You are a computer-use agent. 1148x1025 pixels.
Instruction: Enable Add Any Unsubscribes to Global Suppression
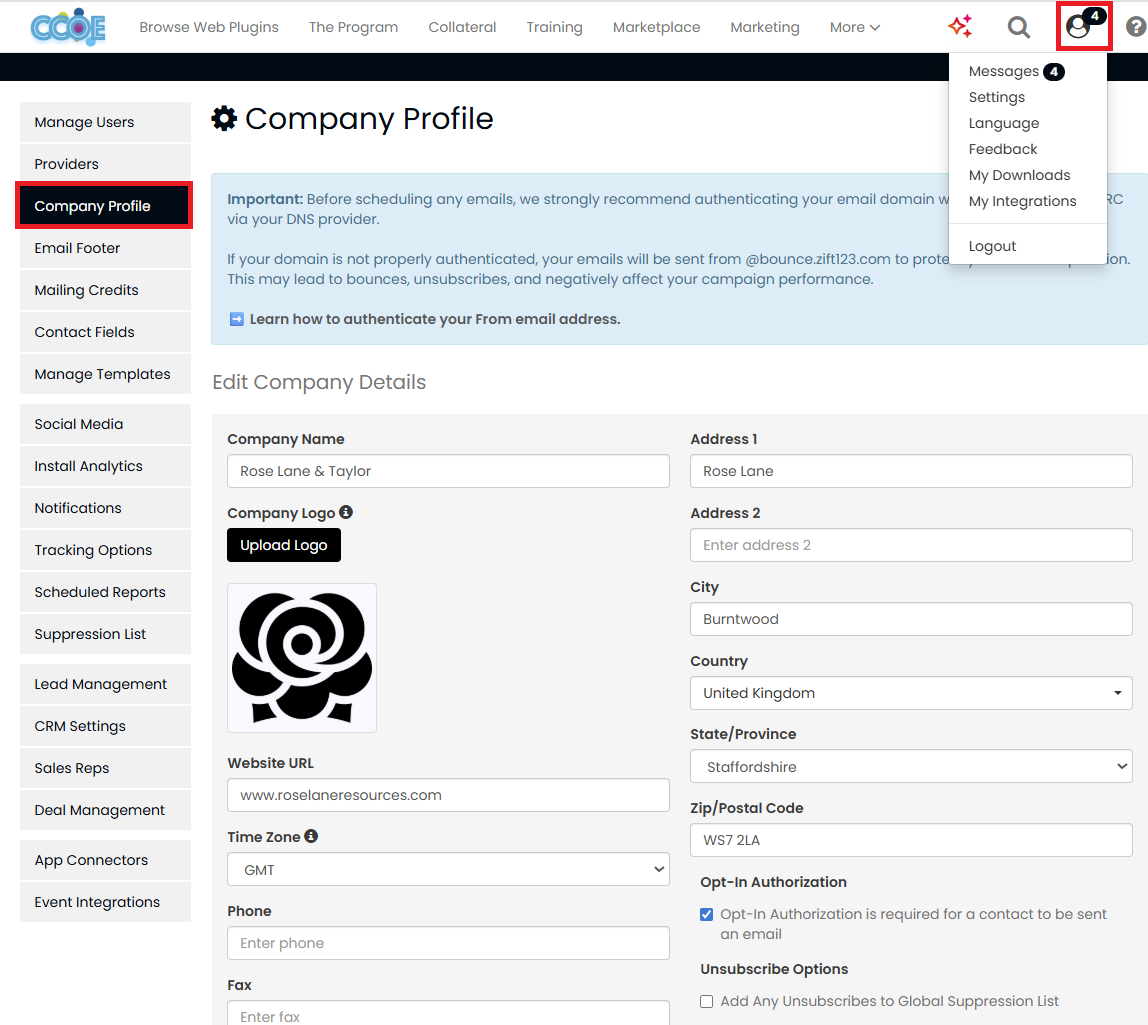coord(707,1001)
